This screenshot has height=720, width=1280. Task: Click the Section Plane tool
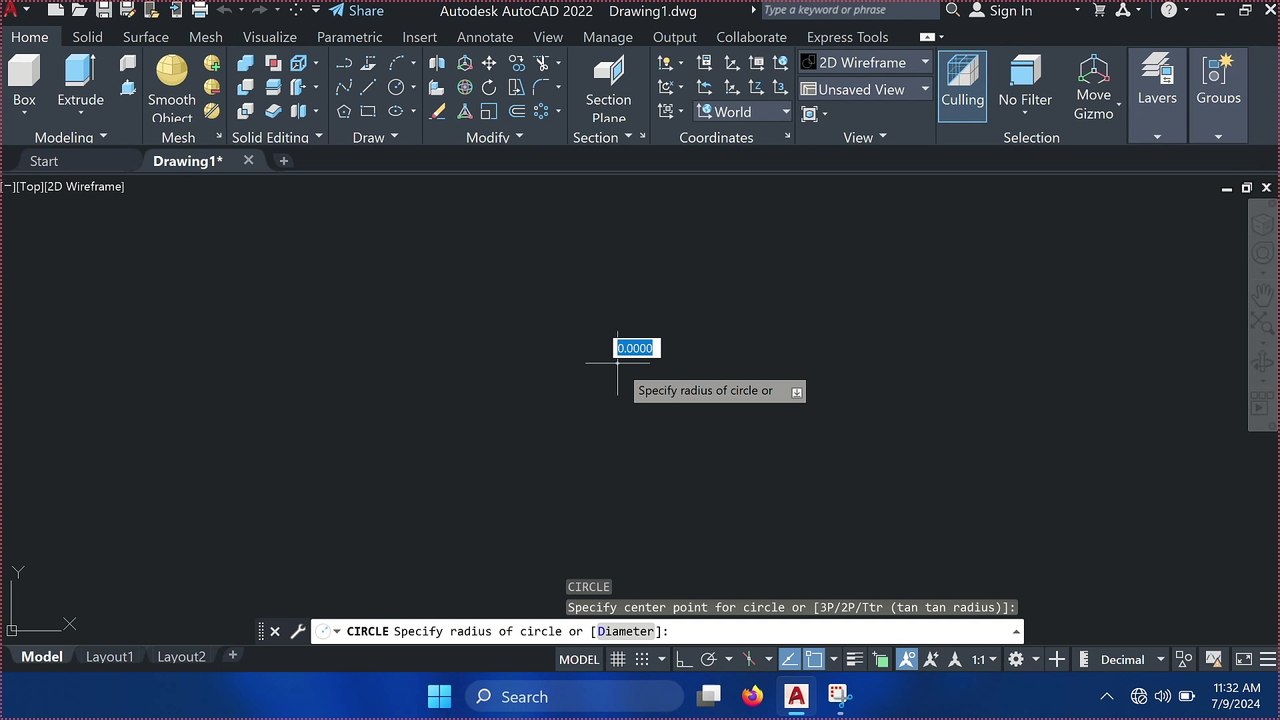(x=608, y=88)
